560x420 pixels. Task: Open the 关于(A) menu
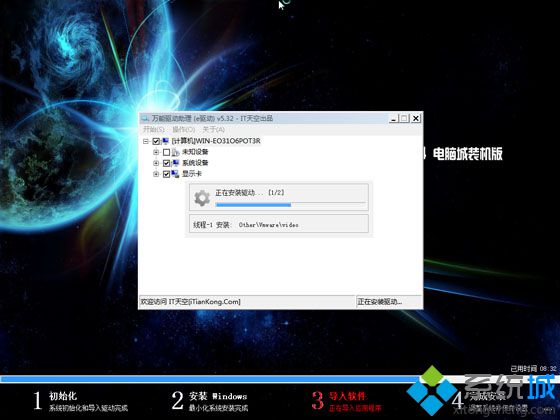tap(214, 129)
